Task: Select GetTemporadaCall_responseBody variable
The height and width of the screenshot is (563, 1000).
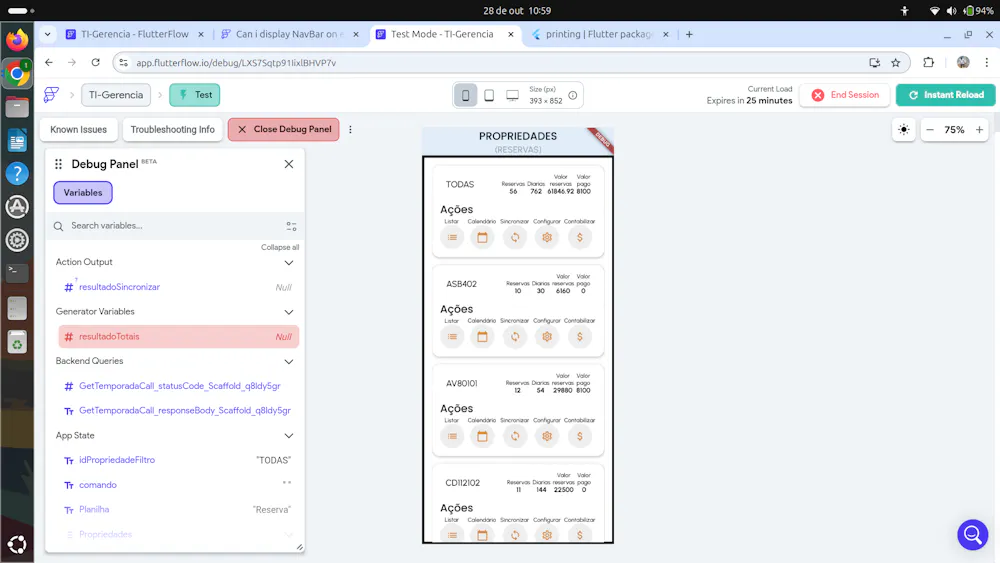Action: click(x=185, y=411)
